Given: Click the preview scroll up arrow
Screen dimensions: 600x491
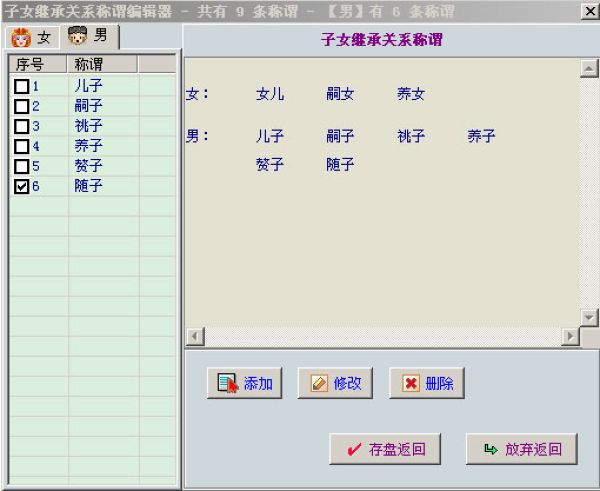Looking at the screenshot, I should [589, 69].
